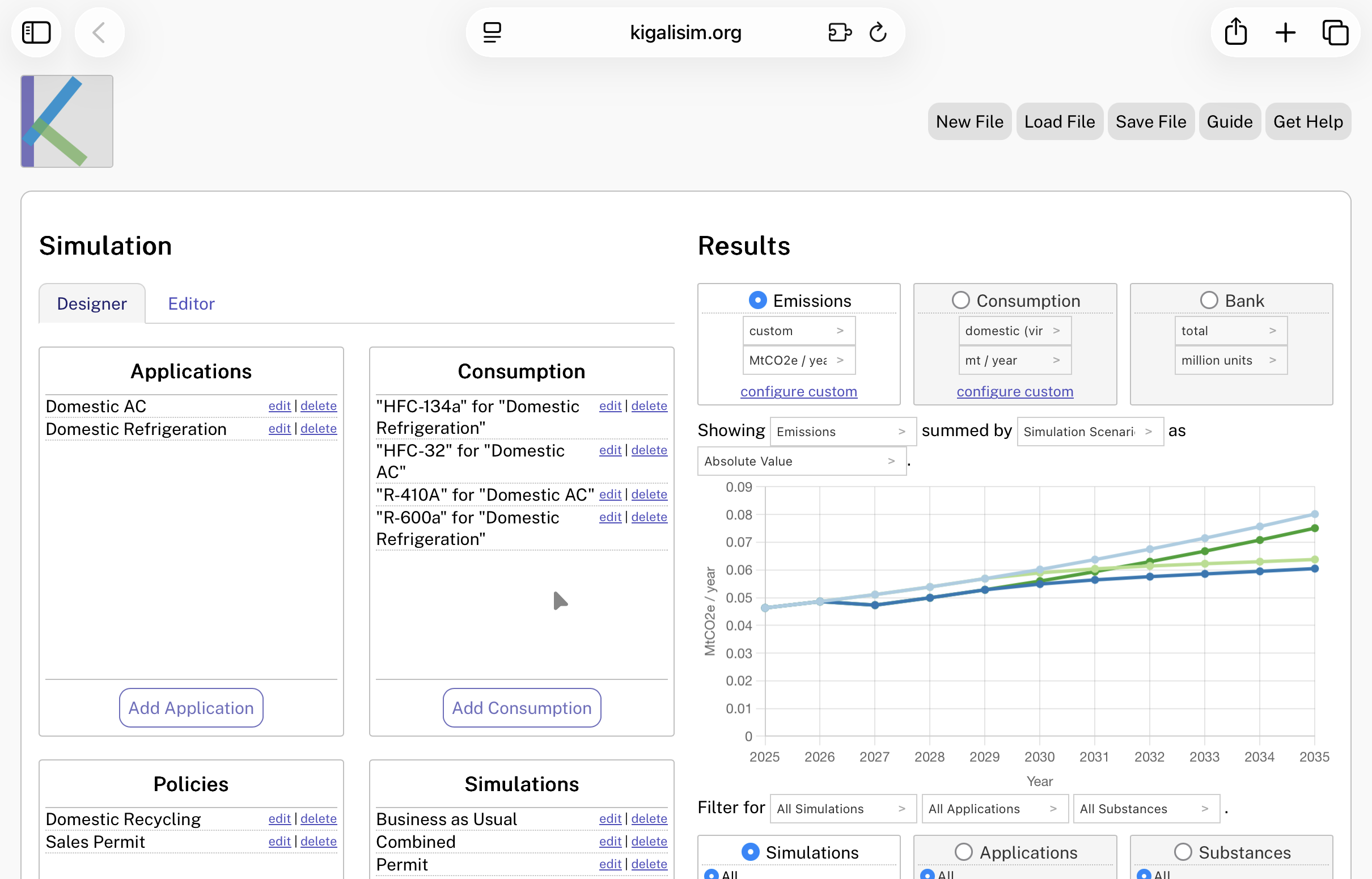Expand the All Substances filter dropdown
The height and width of the screenshot is (879, 1372).
tap(1146, 808)
